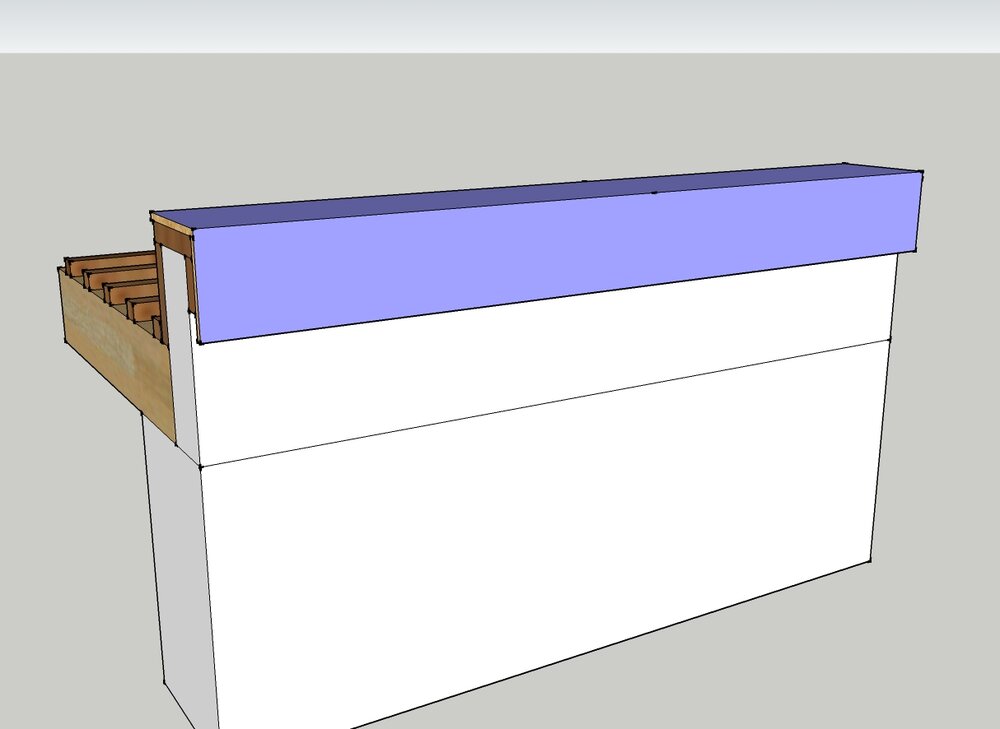Select the right endpoint of the wall dividing line
Viewport: 1000px width, 729px height.
[x=889, y=341]
